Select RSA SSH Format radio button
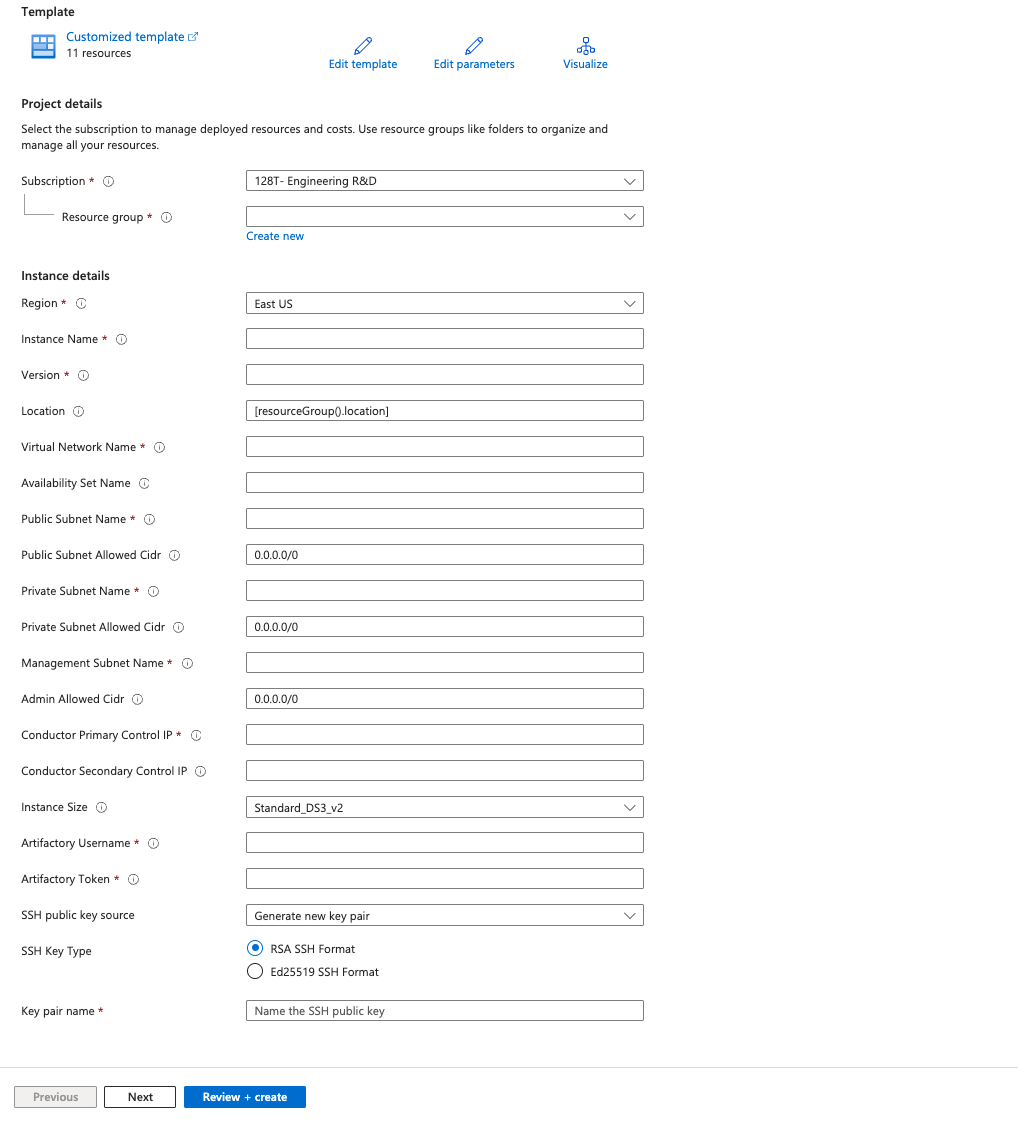 [x=255, y=949]
